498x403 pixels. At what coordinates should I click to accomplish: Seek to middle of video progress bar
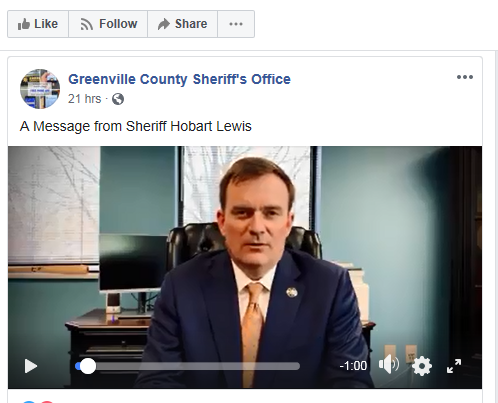pos(187,366)
